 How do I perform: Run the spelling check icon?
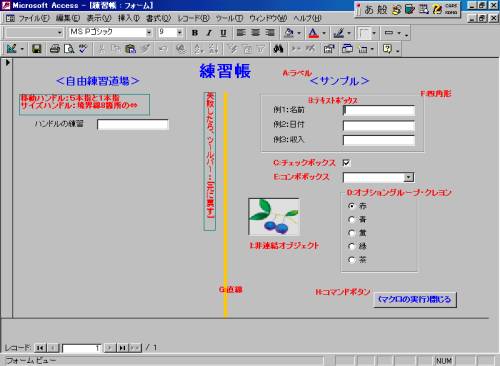tap(83, 49)
